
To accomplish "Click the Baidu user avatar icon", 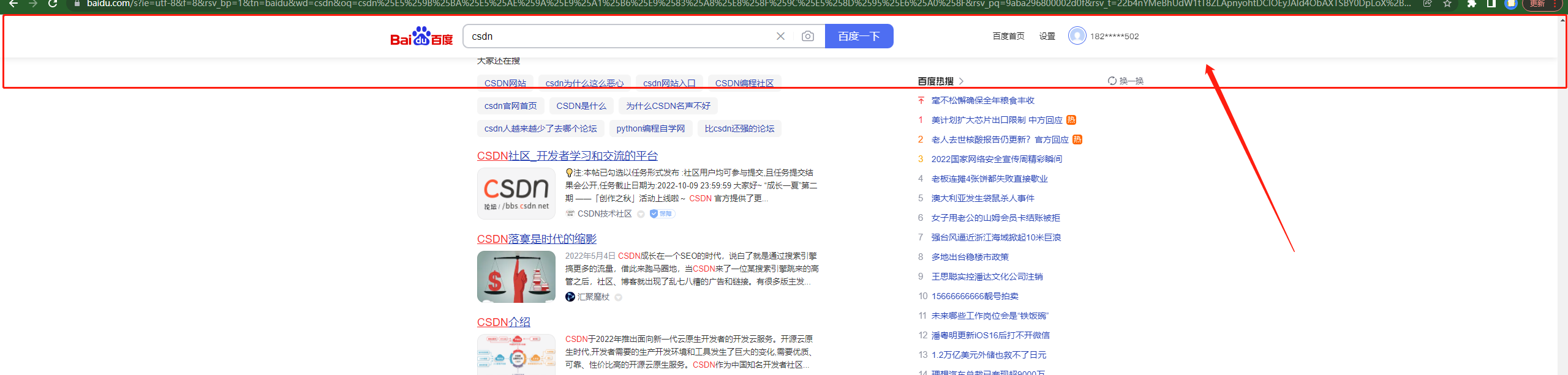I will pos(1077,35).
